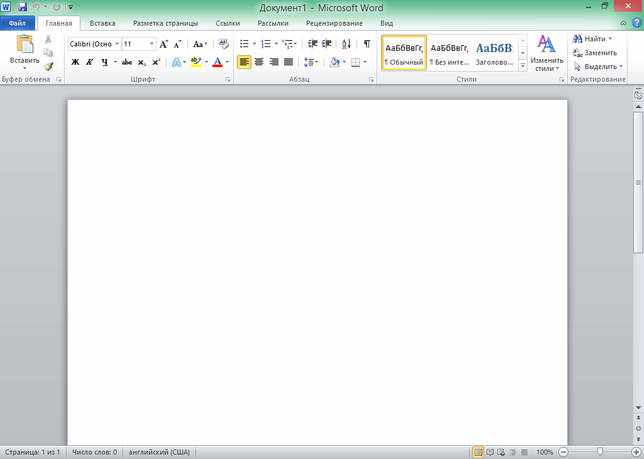Open the Borders dropdown arrow
Image resolution: width=644 pixels, height=459 pixels.
(365, 62)
